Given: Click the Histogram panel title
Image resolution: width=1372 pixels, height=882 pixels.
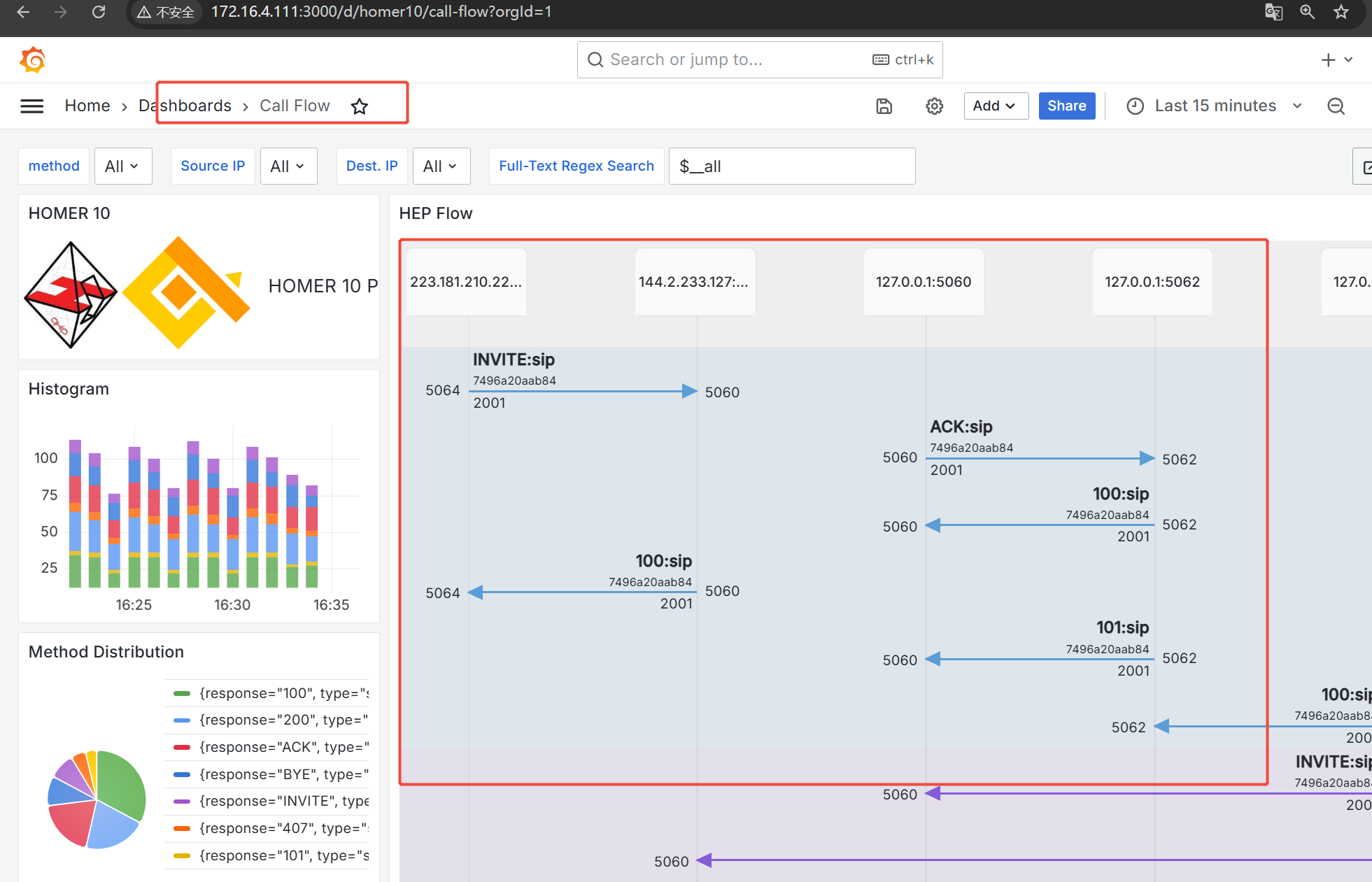Looking at the screenshot, I should pos(69,389).
